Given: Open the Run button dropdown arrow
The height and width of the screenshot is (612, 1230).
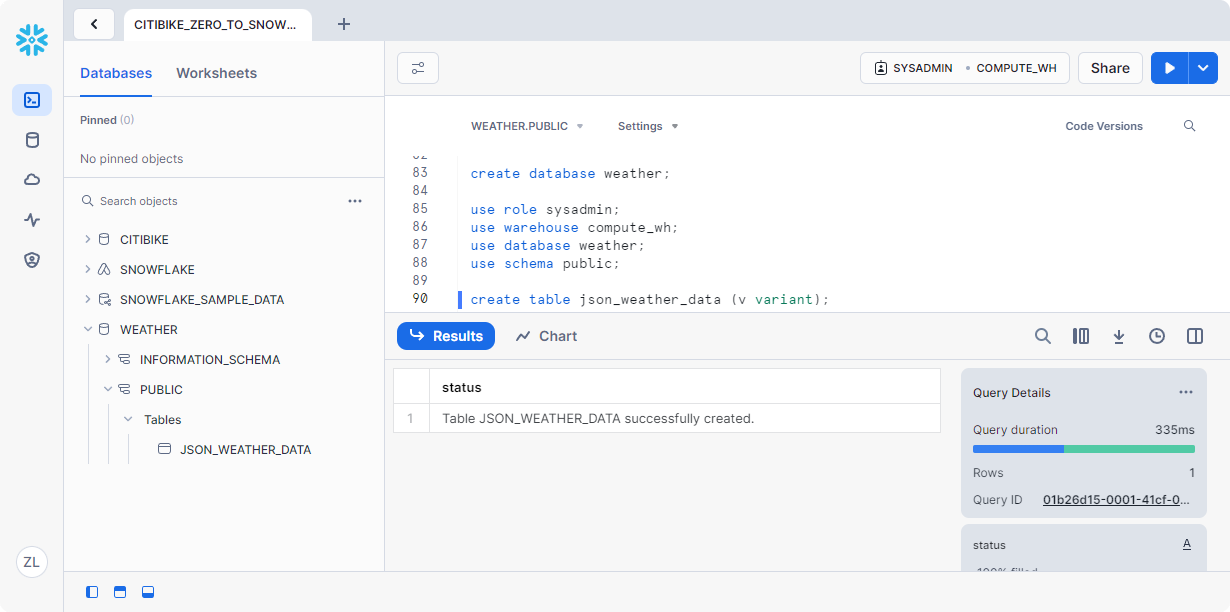Looking at the screenshot, I should (1202, 68).
